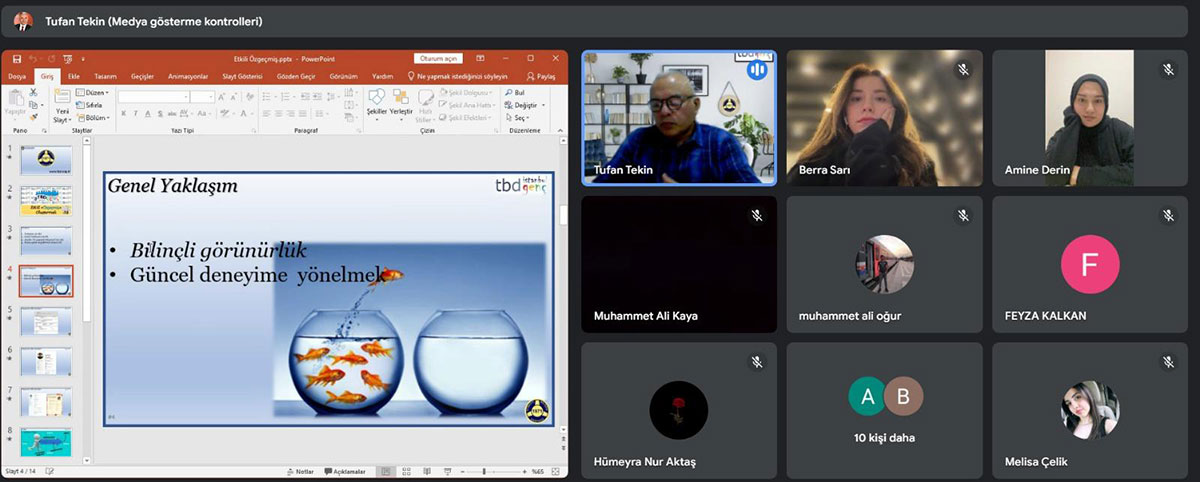Expand the Düzen layout dropdown
Image resolution: width=1200 pixels, height=482 pixels.
(96, 92)
